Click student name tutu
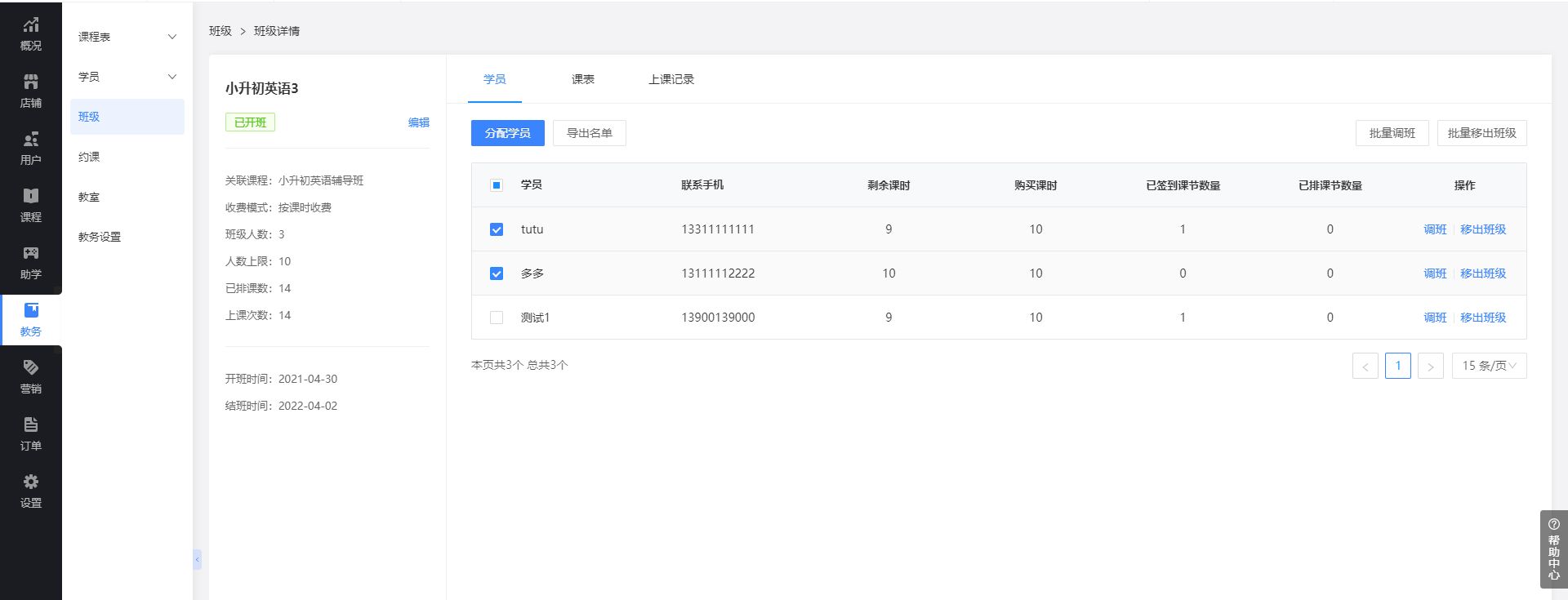1568x600 pixels. pyautogui.click(x=532, y=229)
